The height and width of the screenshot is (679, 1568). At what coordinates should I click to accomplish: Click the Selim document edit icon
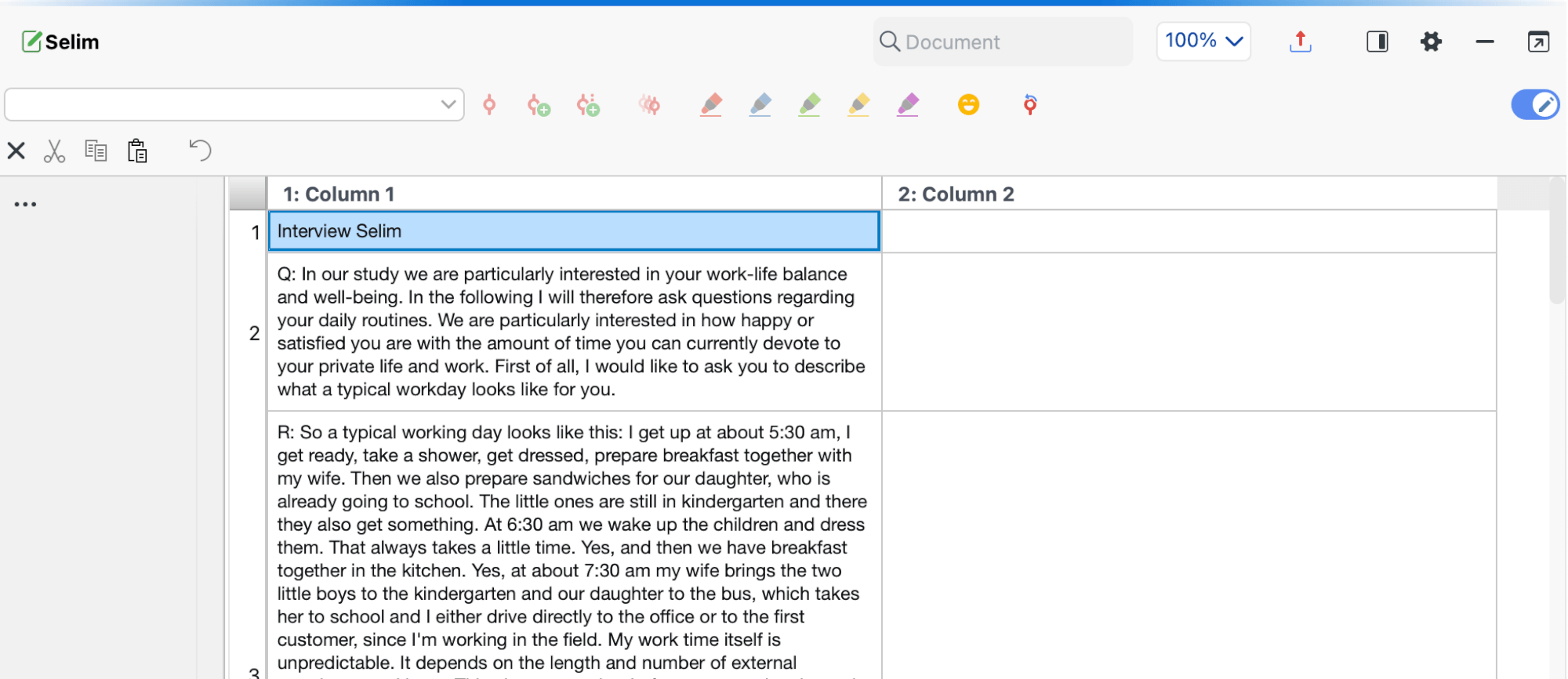(31, 42)
